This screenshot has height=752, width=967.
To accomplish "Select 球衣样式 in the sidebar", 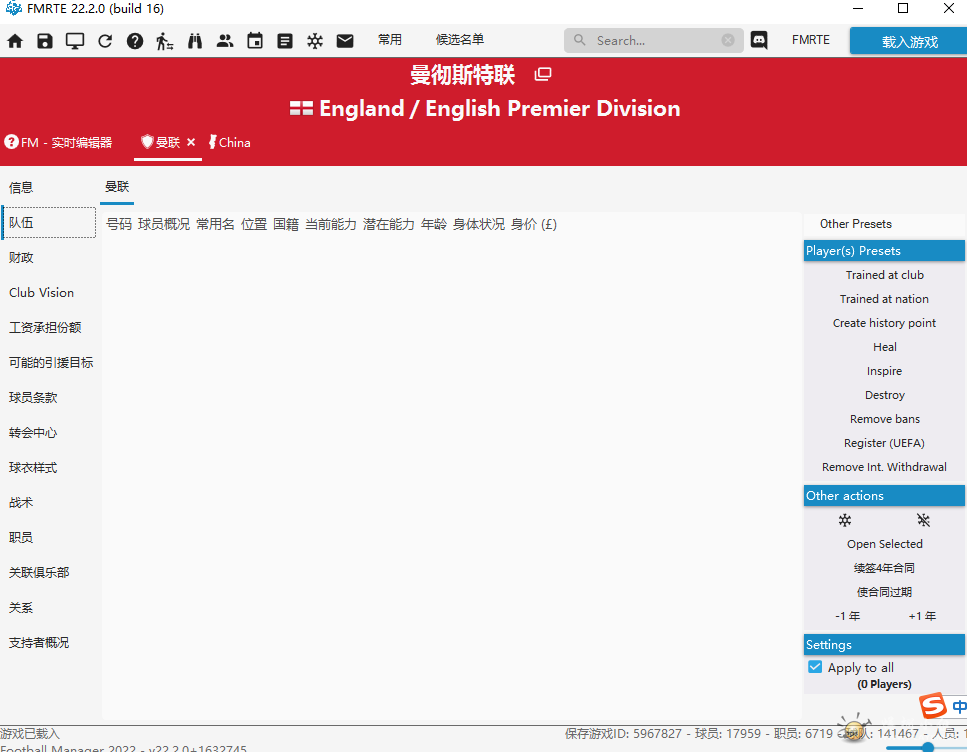I will click(33, 468).
